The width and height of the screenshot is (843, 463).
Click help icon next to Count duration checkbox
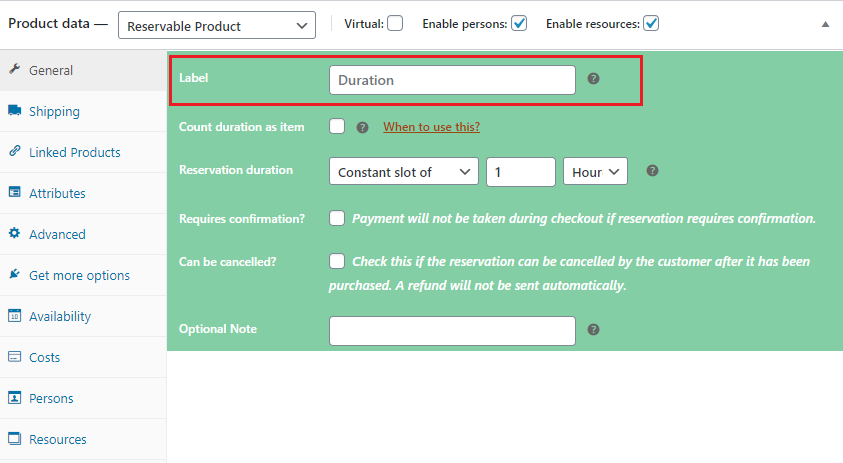point(363,127)
